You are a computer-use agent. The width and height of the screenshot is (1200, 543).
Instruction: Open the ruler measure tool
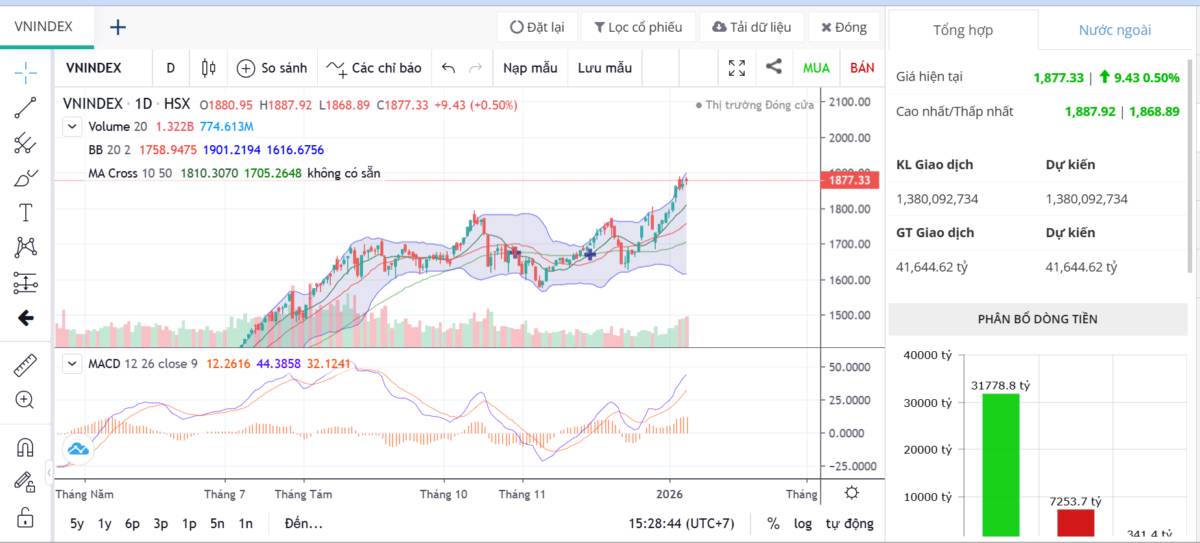(x=25, y=365)
